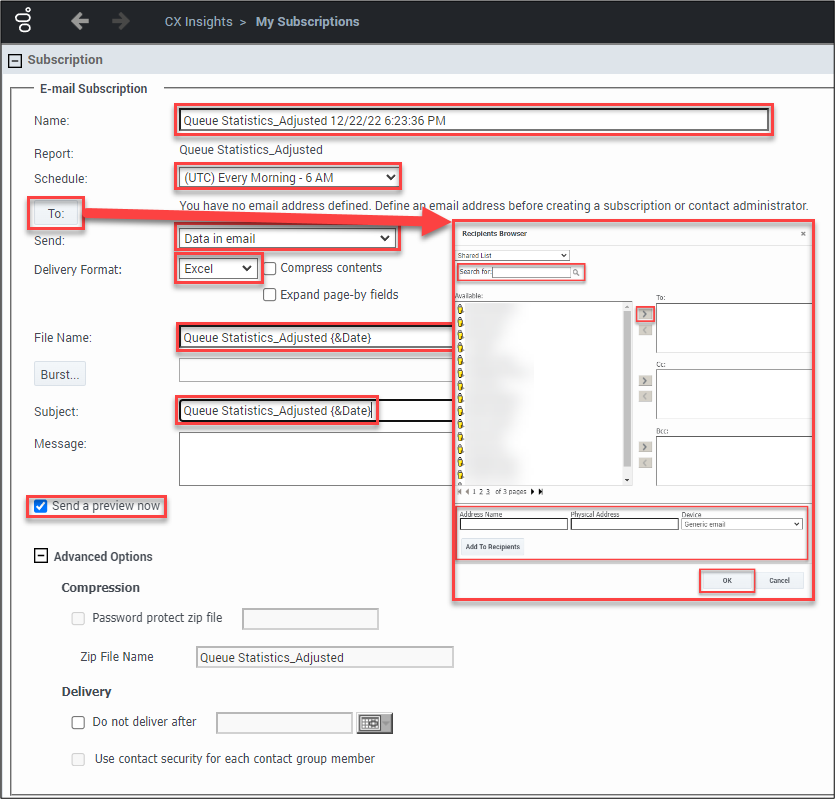
Task: Tick the Expand page-by fields checkbox
Action: tap(270, 294)
